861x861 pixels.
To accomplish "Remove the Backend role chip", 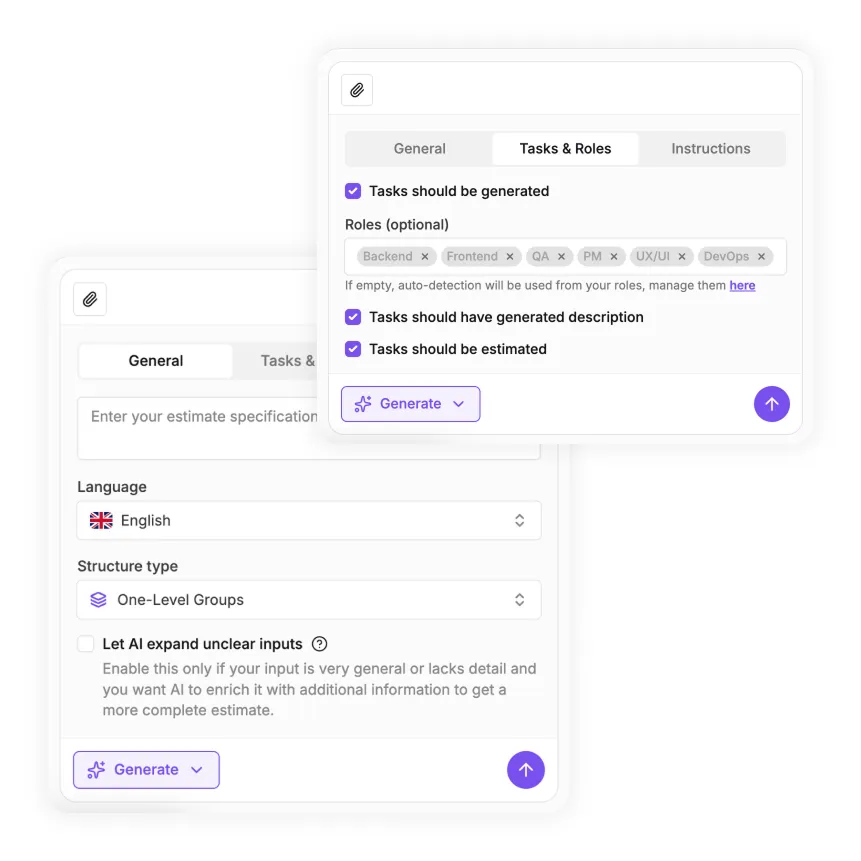I will [425, 256].
